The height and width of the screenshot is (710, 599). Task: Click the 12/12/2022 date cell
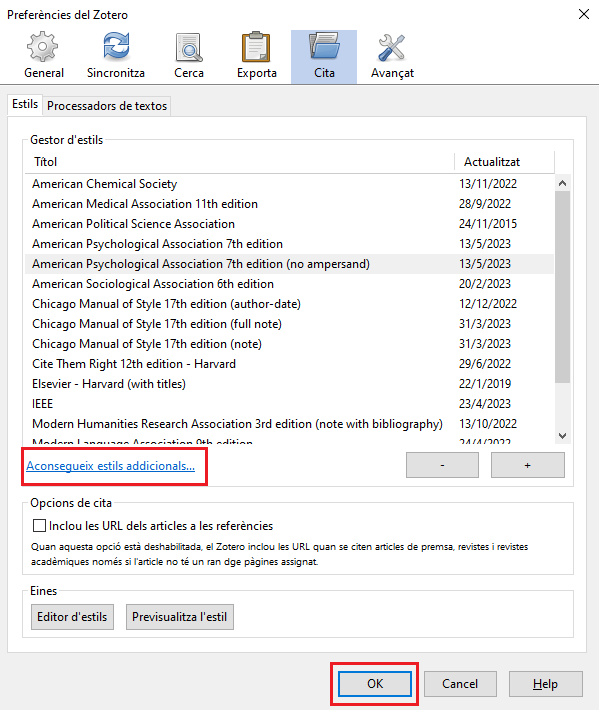pyautogui.click(x=488, y=304)
